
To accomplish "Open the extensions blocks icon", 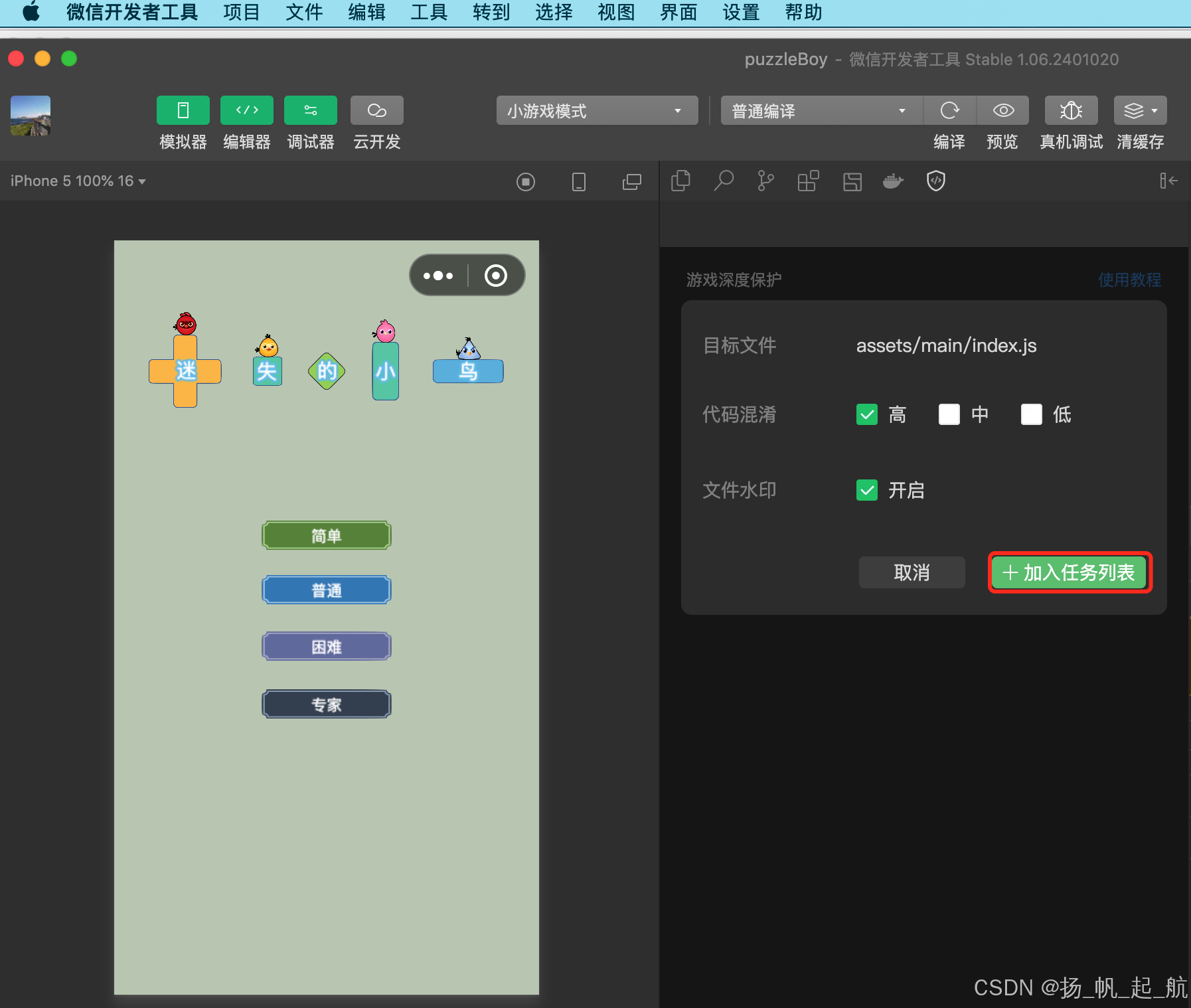I will pyautogui.click(x=808, y=181).
